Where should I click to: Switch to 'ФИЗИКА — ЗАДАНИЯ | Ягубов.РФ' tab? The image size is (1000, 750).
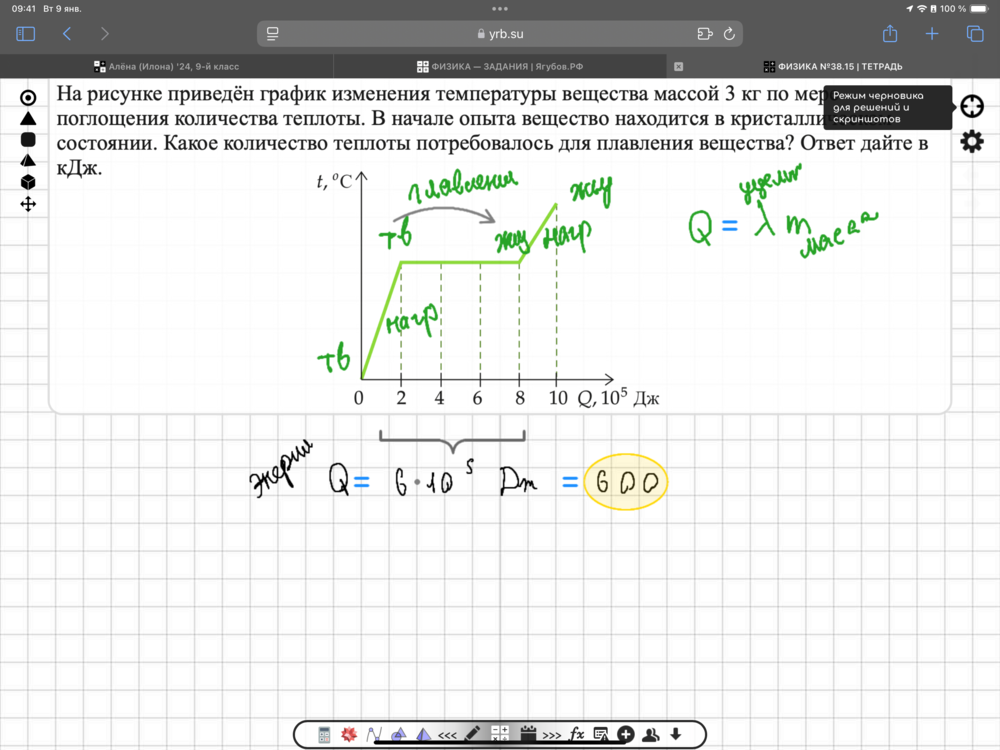500,67
